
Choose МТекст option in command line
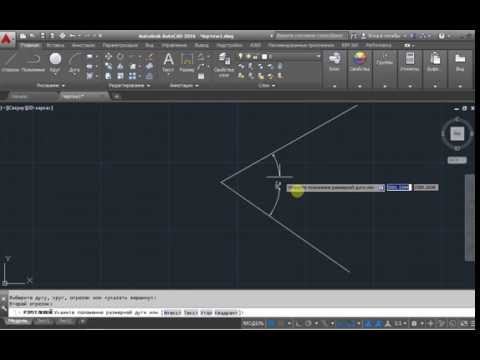[x=172, y=313]
